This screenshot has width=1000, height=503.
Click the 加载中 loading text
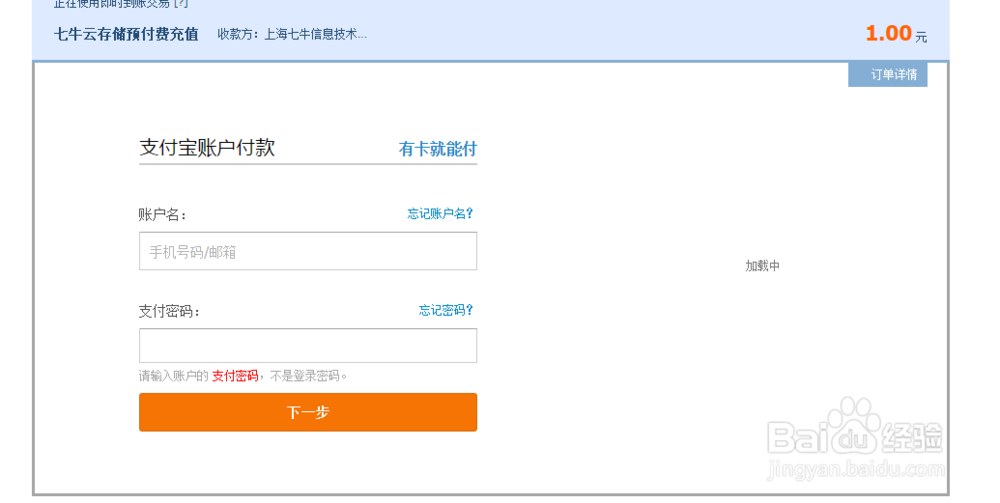762,266
